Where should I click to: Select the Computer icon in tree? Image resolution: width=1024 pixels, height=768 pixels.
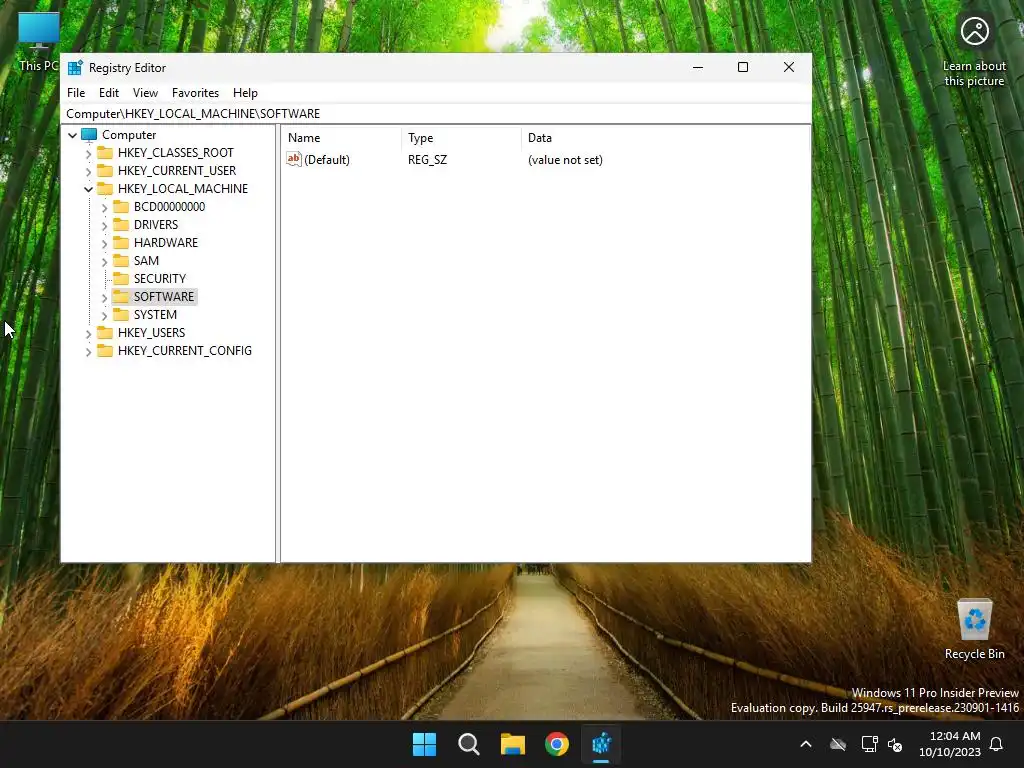[x=89, y=135]
